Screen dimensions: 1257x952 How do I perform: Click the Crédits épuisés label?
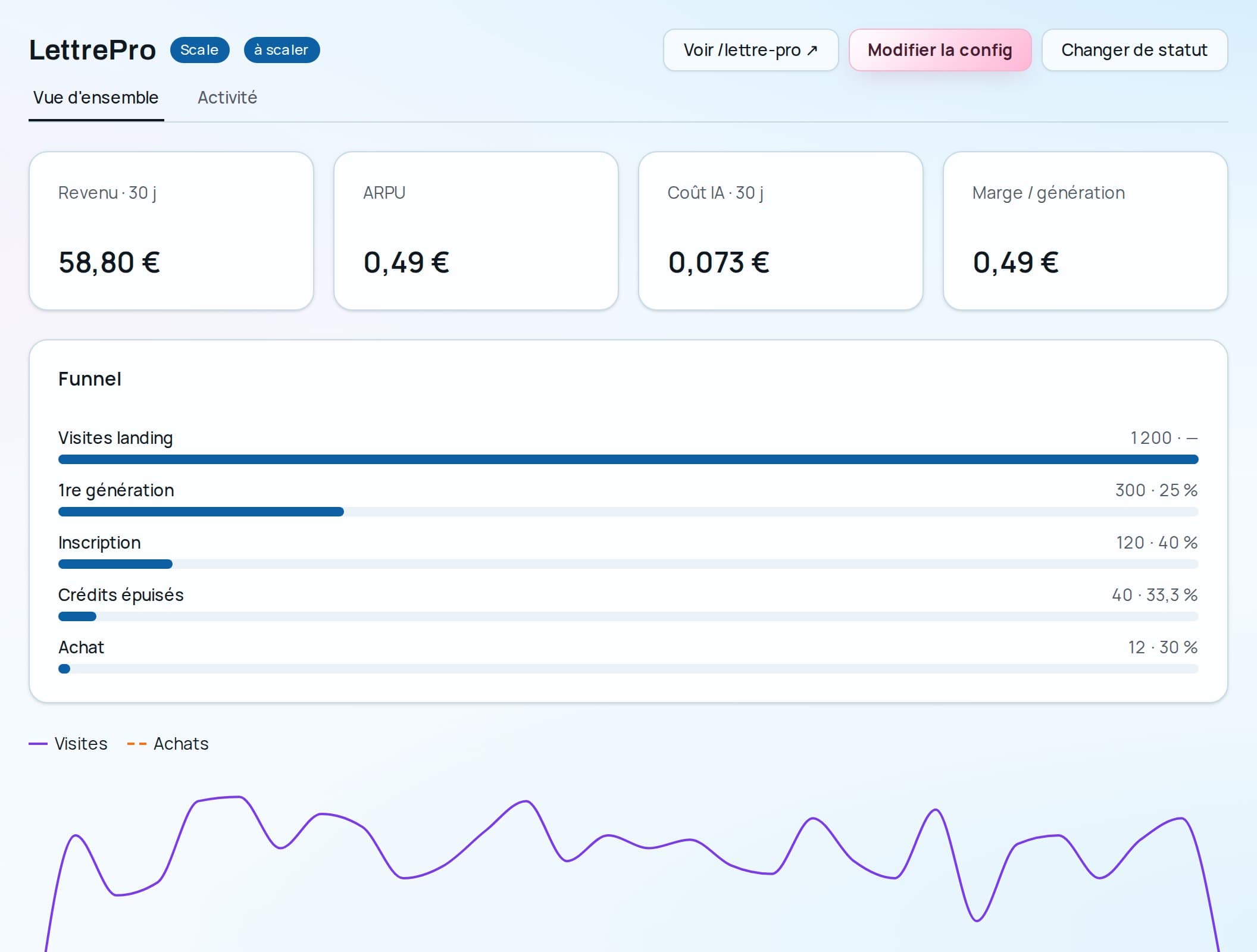(x=121, y=595)
